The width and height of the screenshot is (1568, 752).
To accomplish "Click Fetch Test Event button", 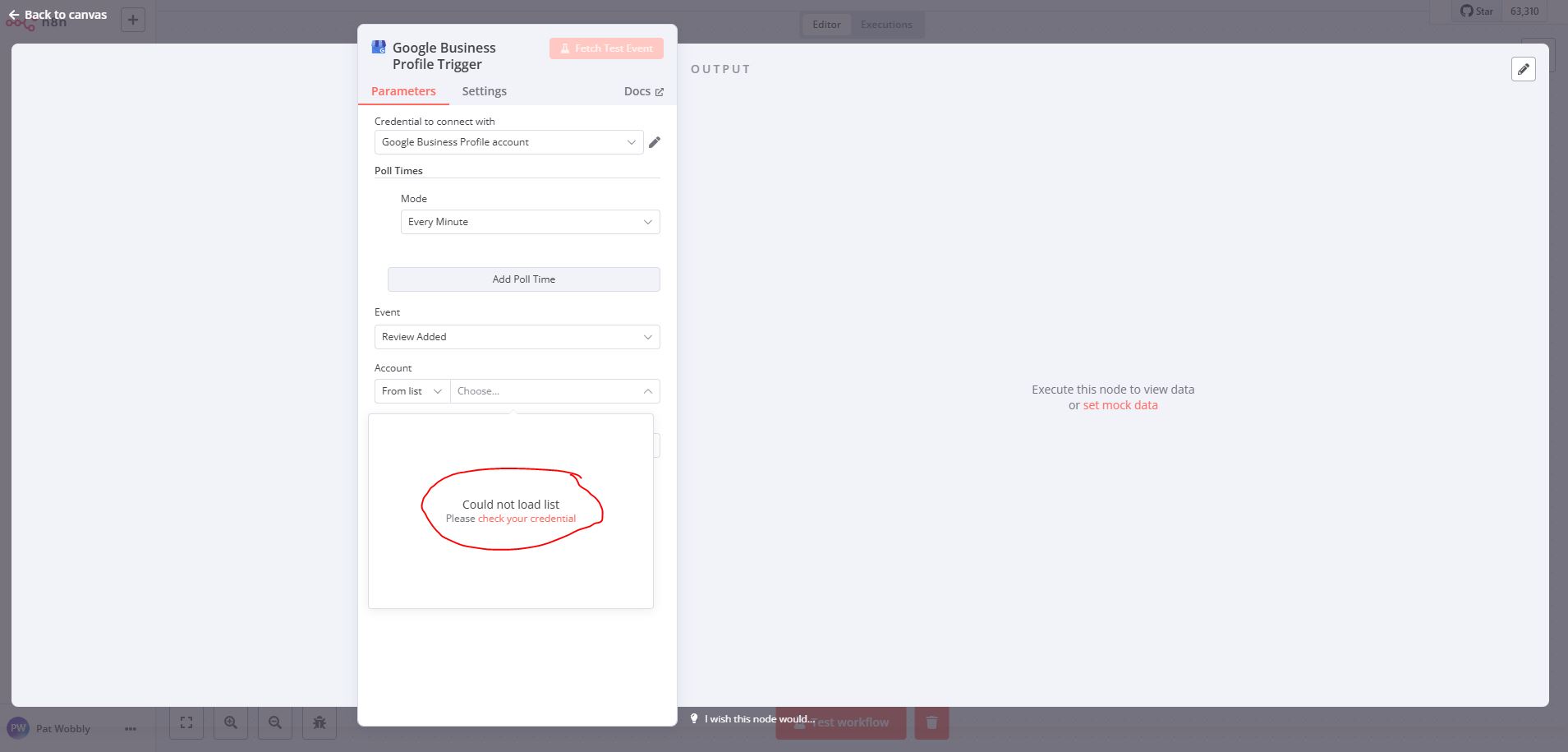I will point(606,48).
